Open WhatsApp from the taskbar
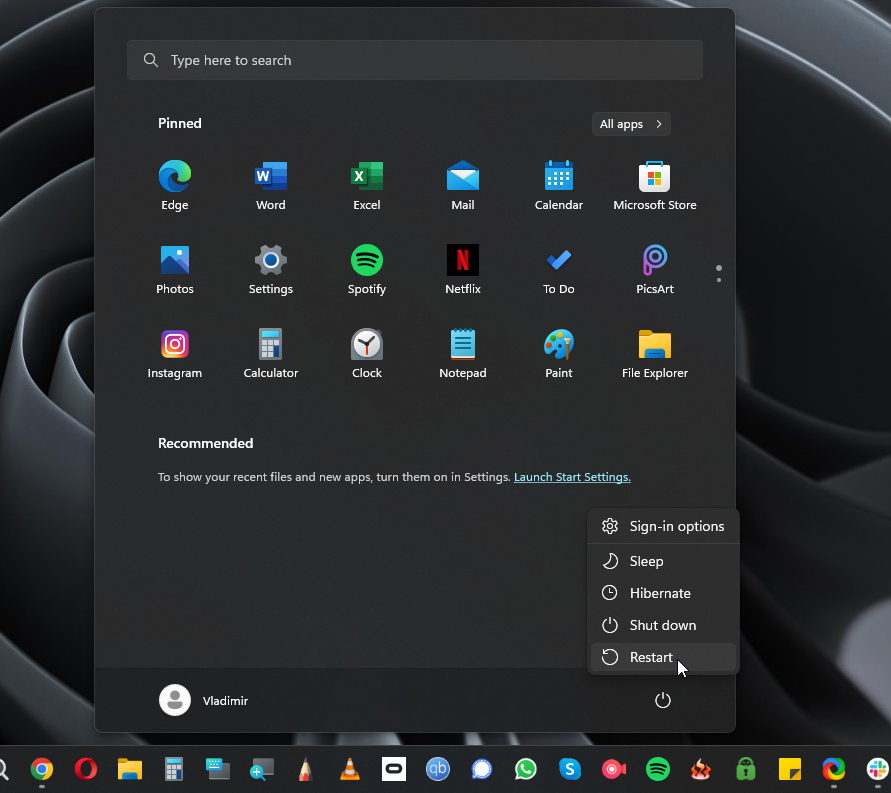Image resolution: width=891 pixels, height=793 pixels. pos(526,770)
